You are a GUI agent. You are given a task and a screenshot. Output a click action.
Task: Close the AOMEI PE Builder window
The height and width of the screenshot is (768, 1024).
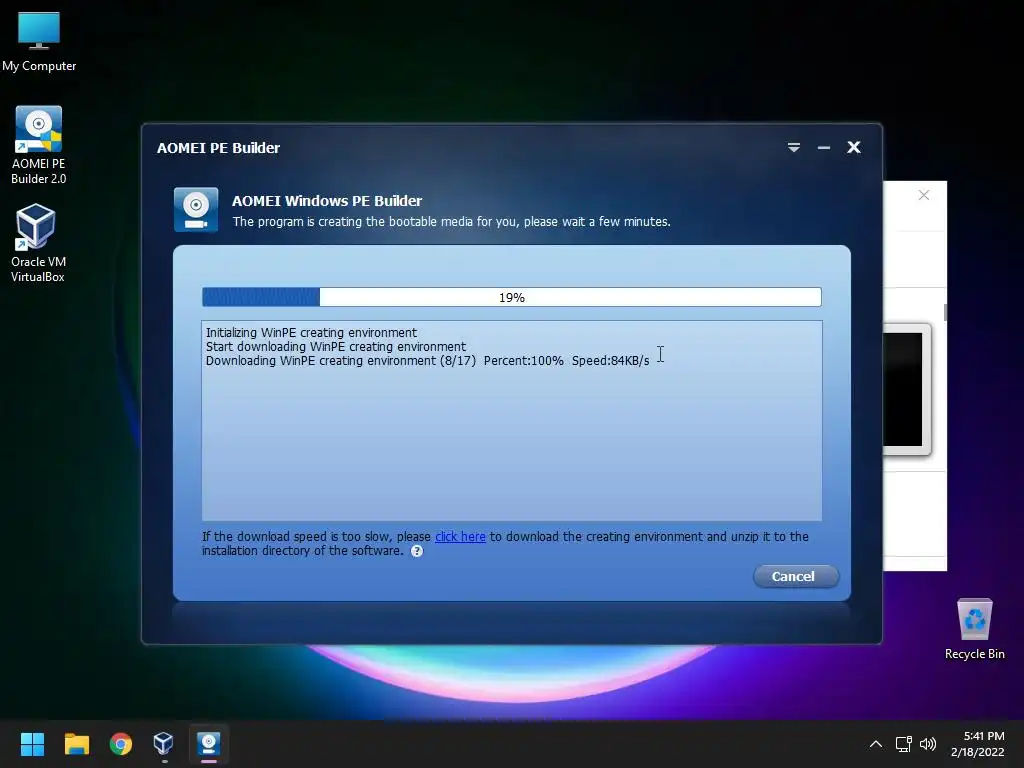click(x=854, y=148)
